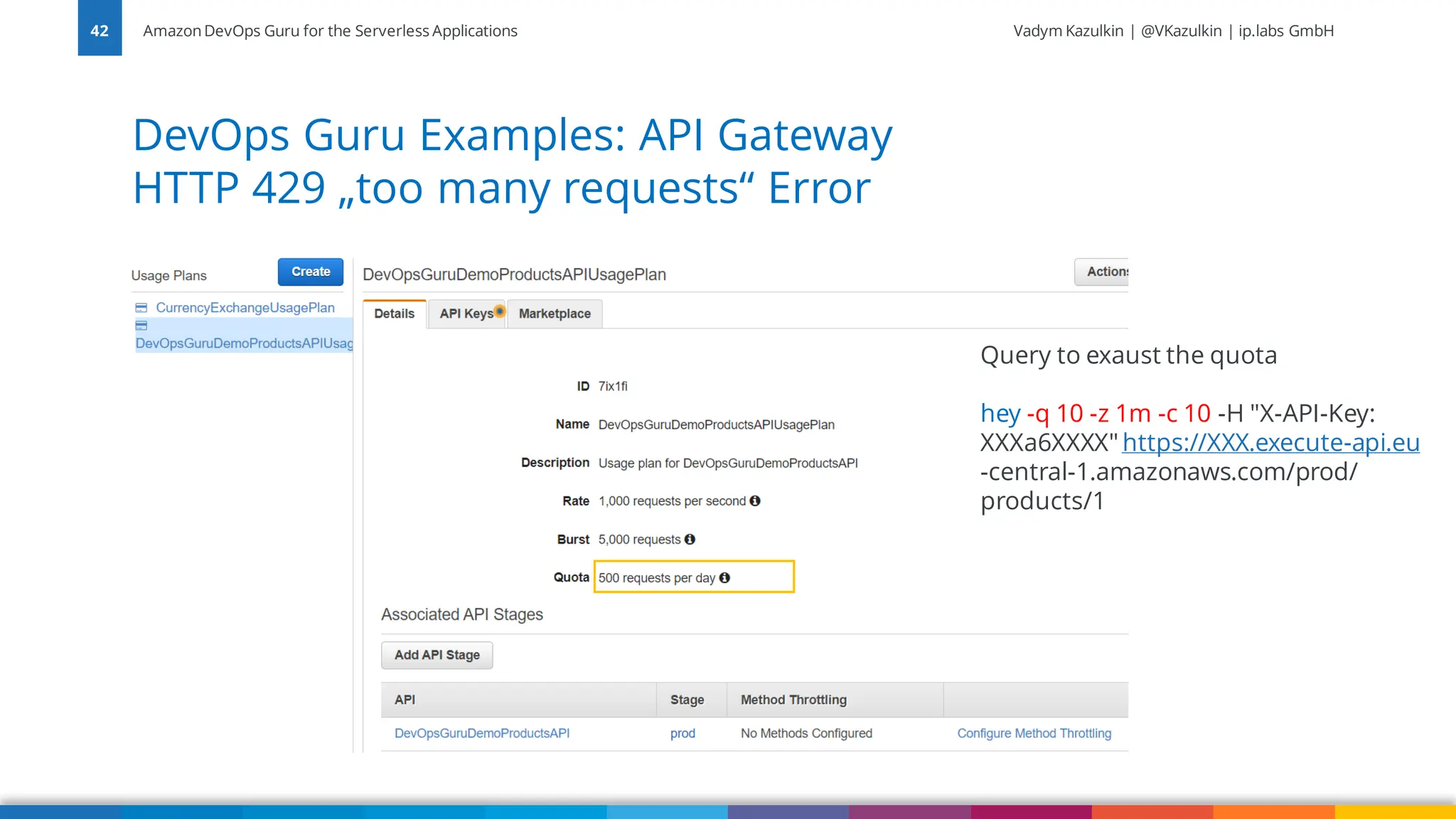Click the prod stage link
Screen dimensions: 1456x819
coord(682,733)
